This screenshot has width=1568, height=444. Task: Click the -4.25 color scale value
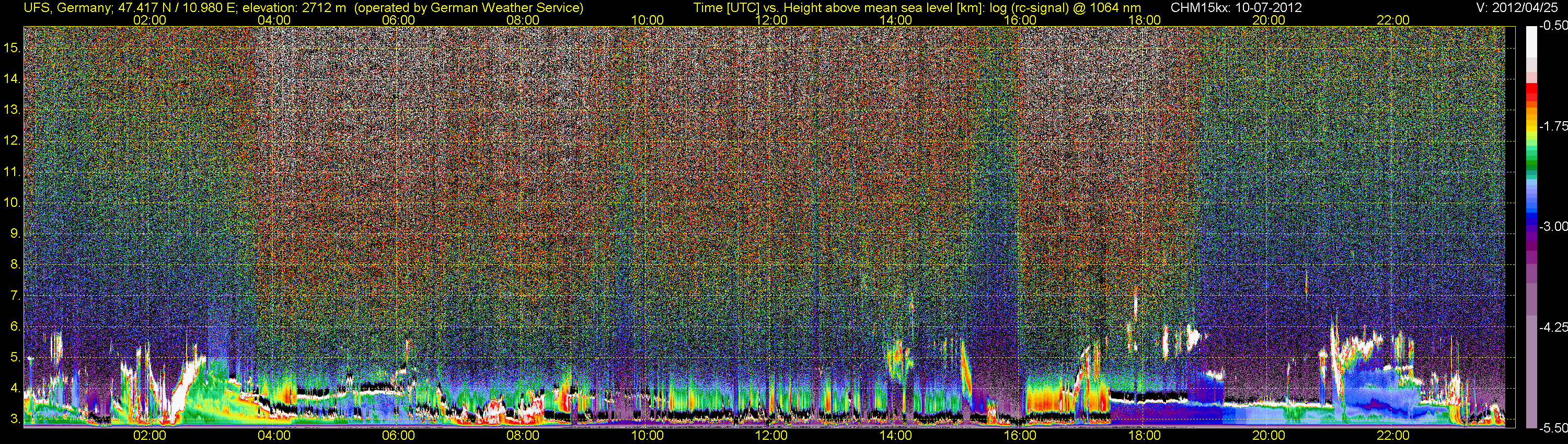tap(1553, 327)
